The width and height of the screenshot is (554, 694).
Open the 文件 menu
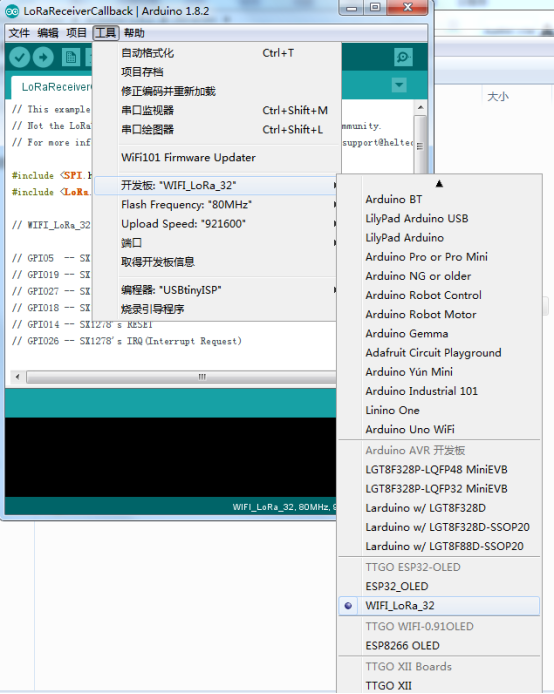(x=19, y=33)
